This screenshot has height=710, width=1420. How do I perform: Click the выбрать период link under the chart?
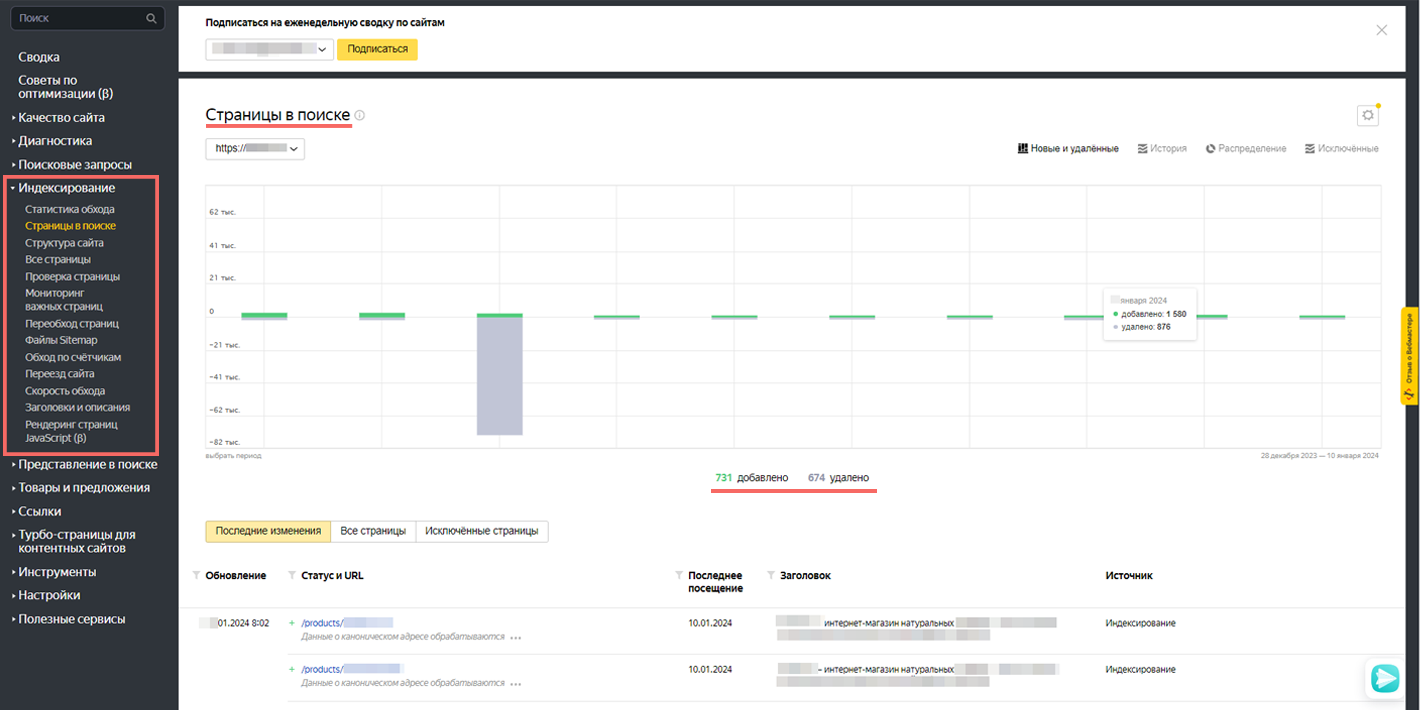tap(233, 455)
